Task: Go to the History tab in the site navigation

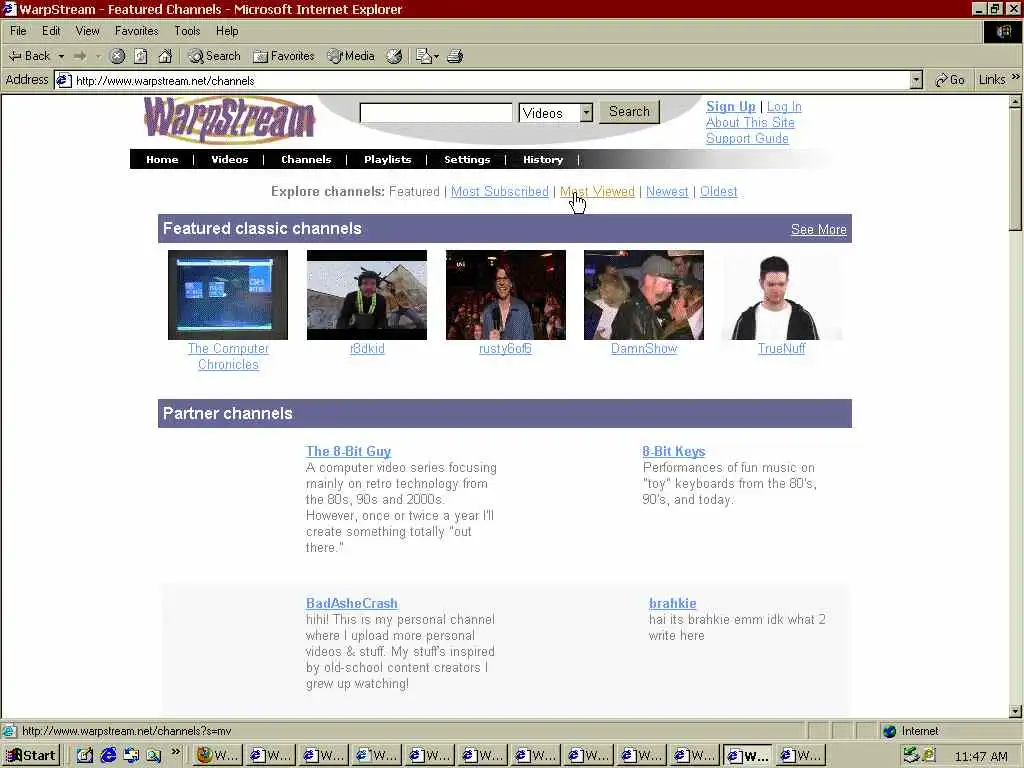Action: coord(543,159)
